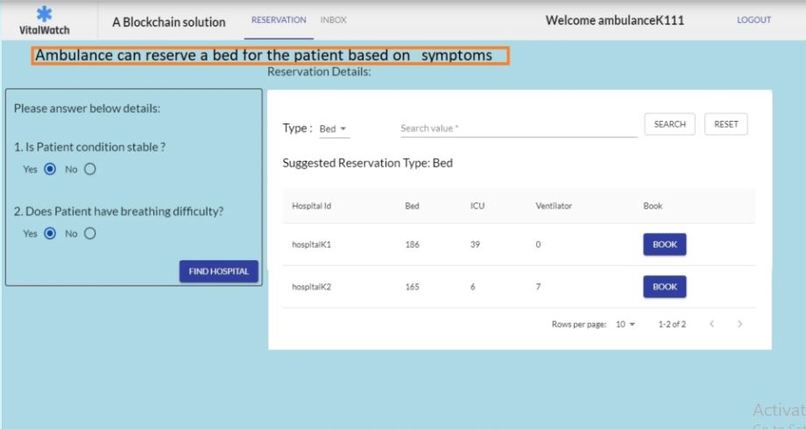Book a bed at hospitalK2
806x429 pixels.
pos(665,287)
